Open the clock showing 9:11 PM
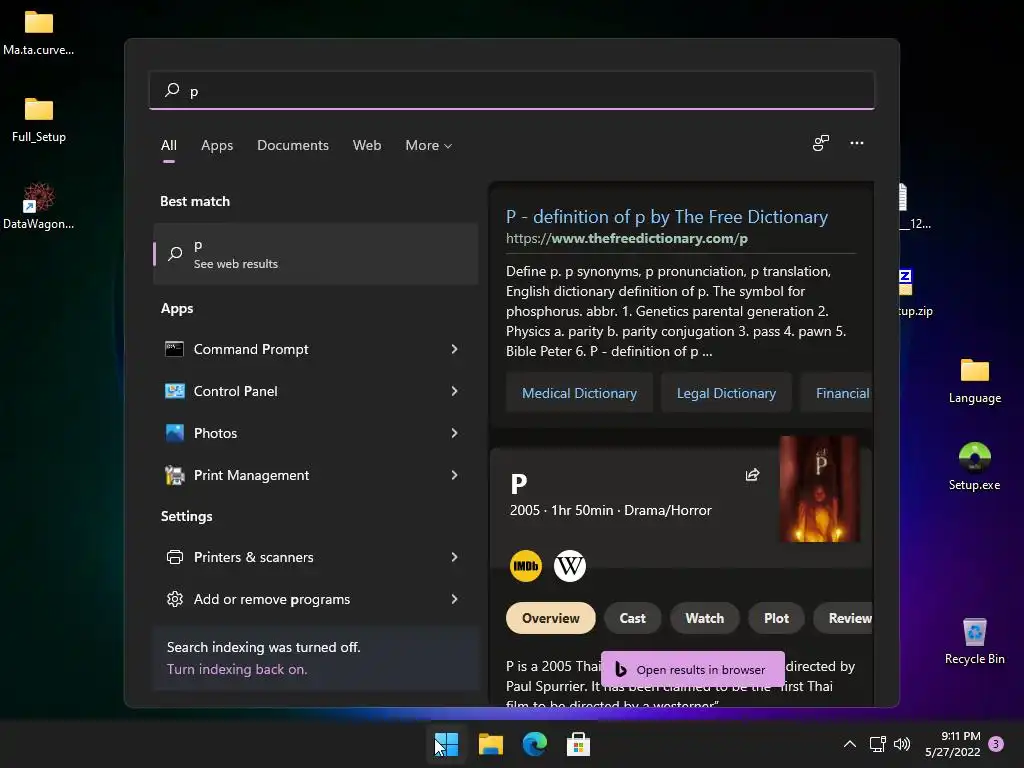This screenshot has height=768, width=1024. 953,744
